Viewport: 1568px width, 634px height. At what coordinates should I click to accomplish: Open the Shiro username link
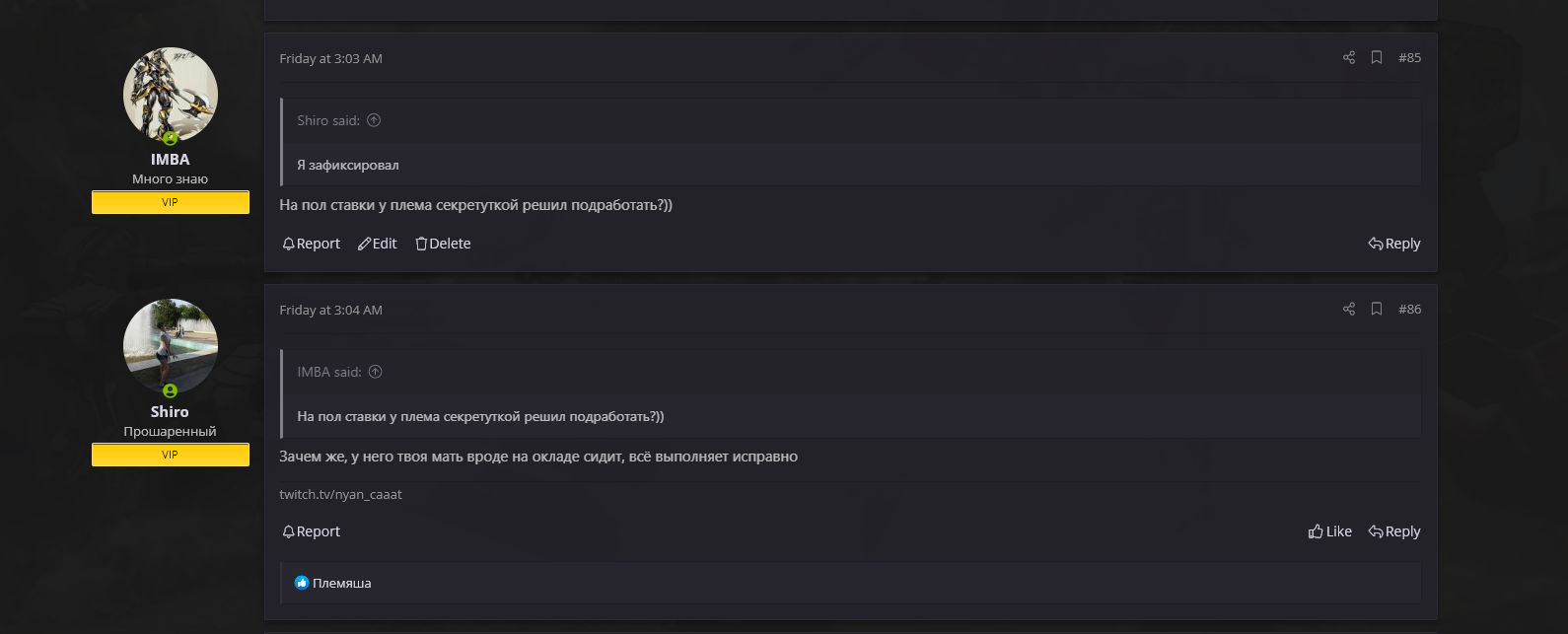pos(170,411)
